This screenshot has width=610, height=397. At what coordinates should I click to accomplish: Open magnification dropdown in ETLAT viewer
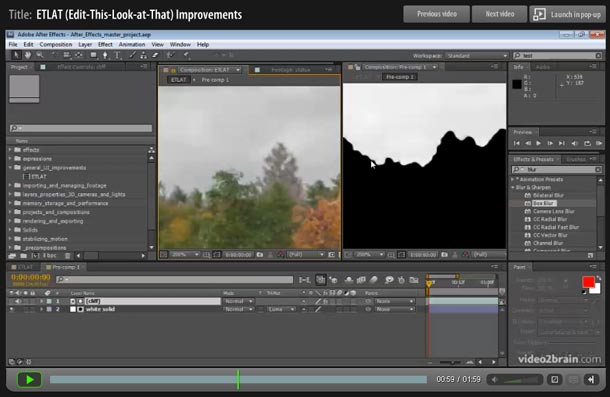[x=185, y=255]
